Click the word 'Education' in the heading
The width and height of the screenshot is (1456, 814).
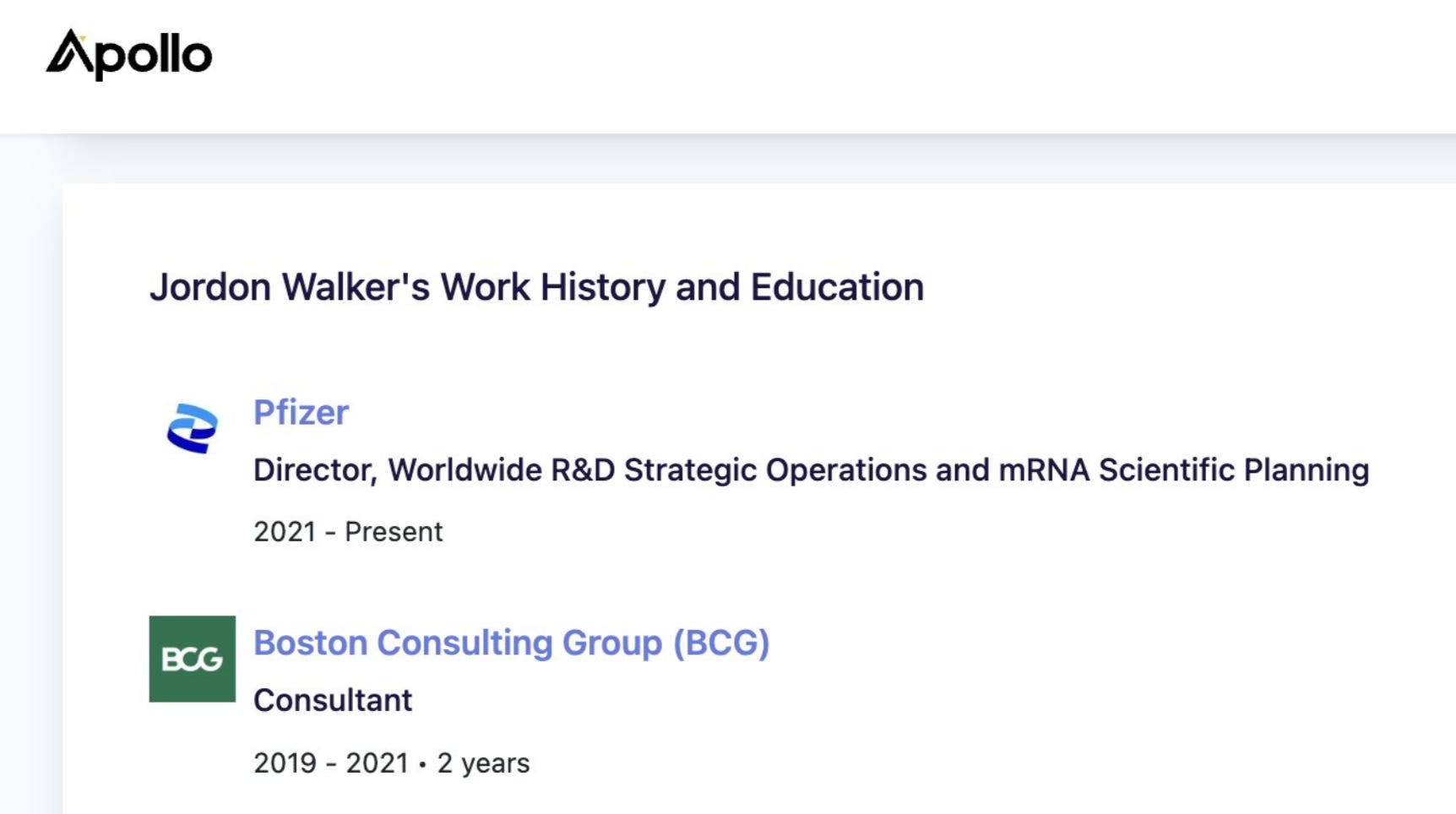(837, 287)
